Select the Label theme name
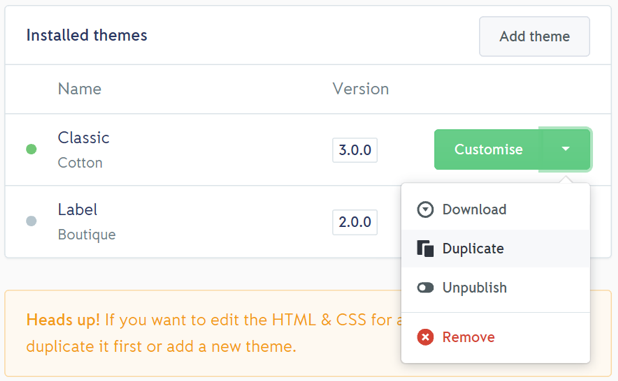The image size is (618, 381). click(x=77, y=210)
